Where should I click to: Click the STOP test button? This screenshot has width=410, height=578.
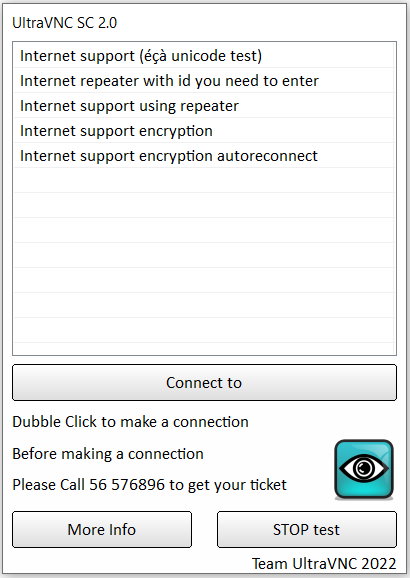pyautogui.click(x=307, y=529)
